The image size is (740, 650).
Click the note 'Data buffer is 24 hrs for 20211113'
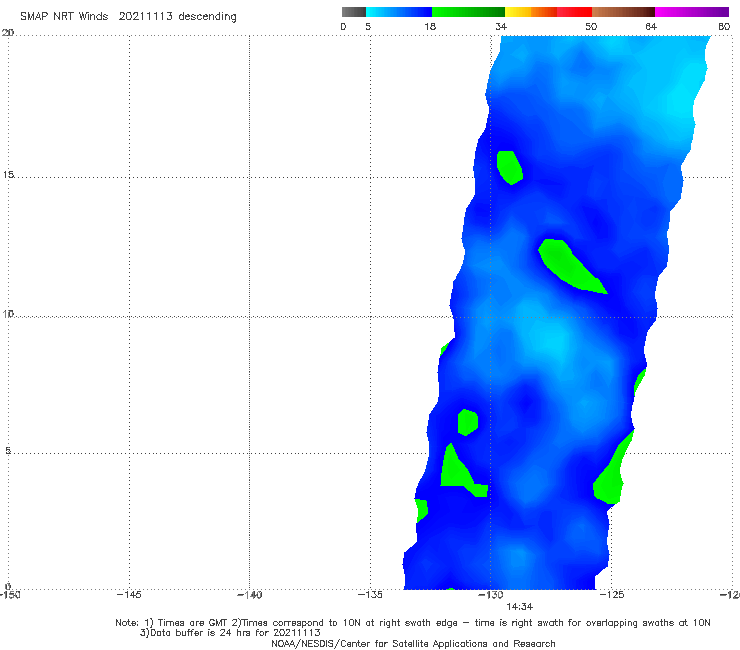[230, 633]
